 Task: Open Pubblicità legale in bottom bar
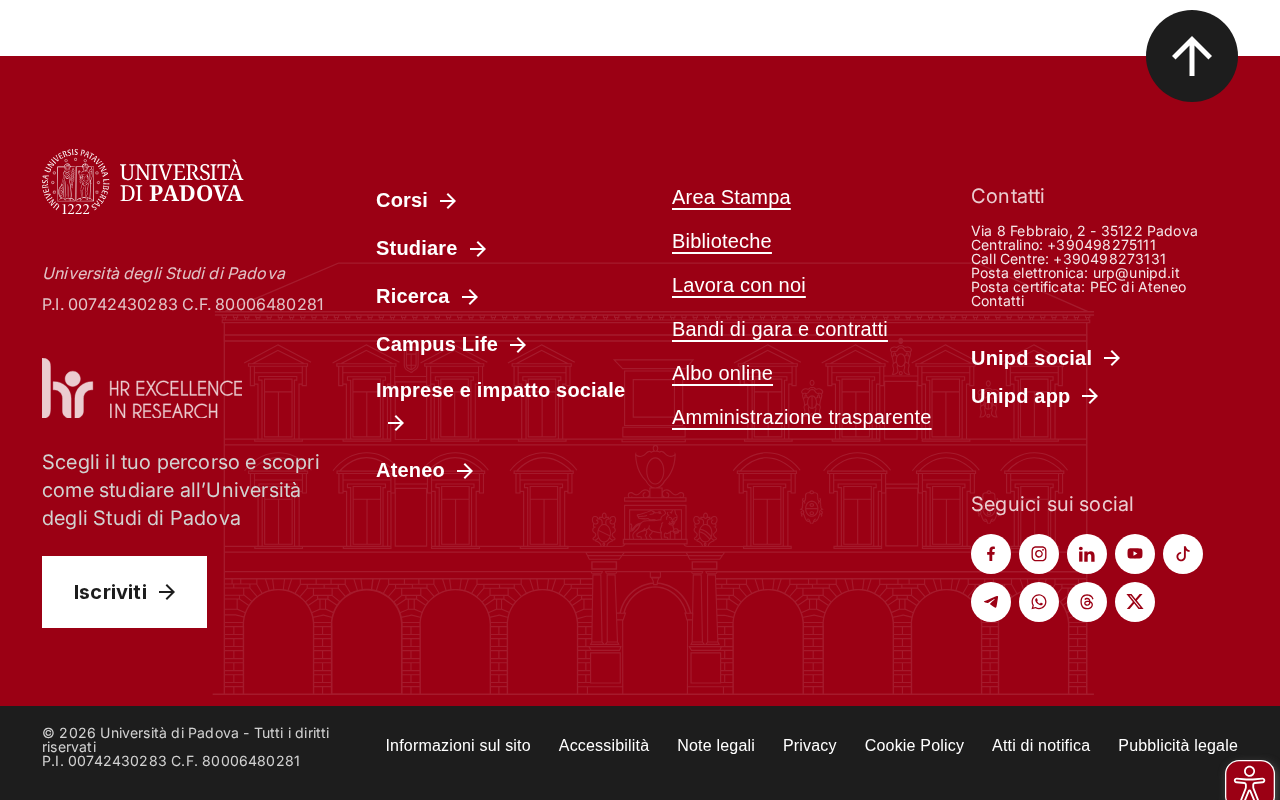[x=1178, y=745]
